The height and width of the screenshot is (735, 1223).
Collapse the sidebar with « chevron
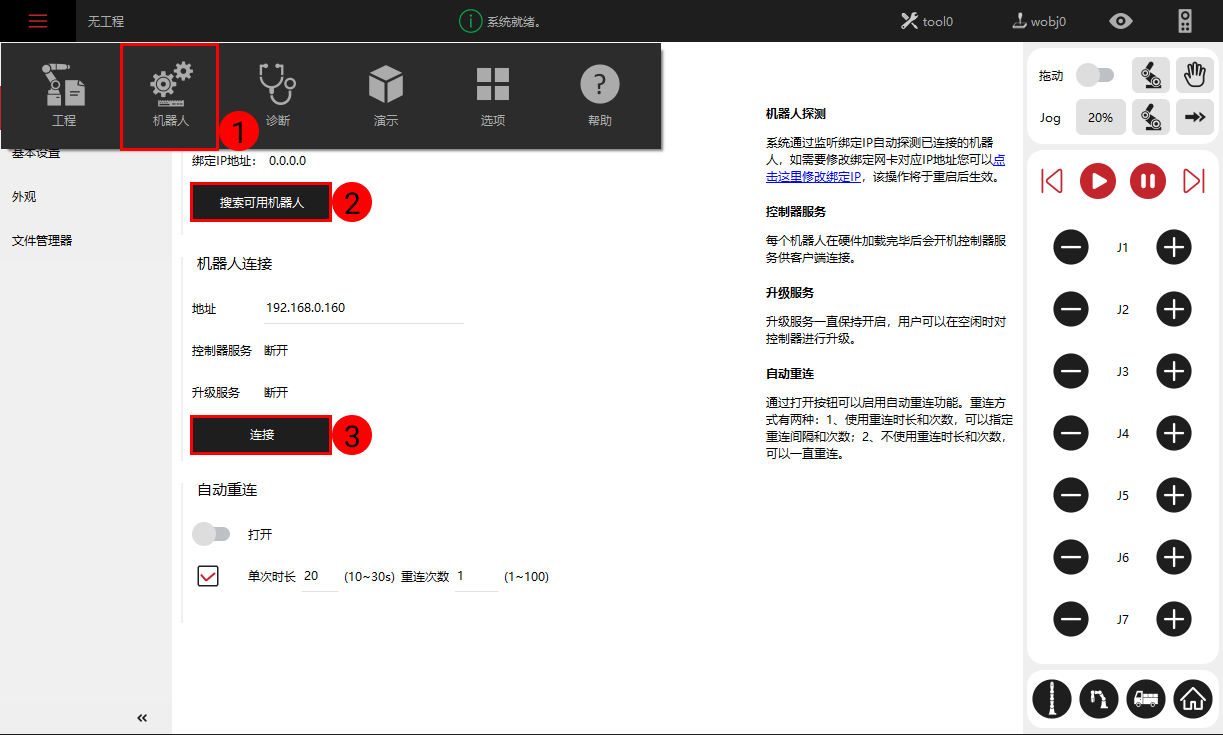coord(142,718)
